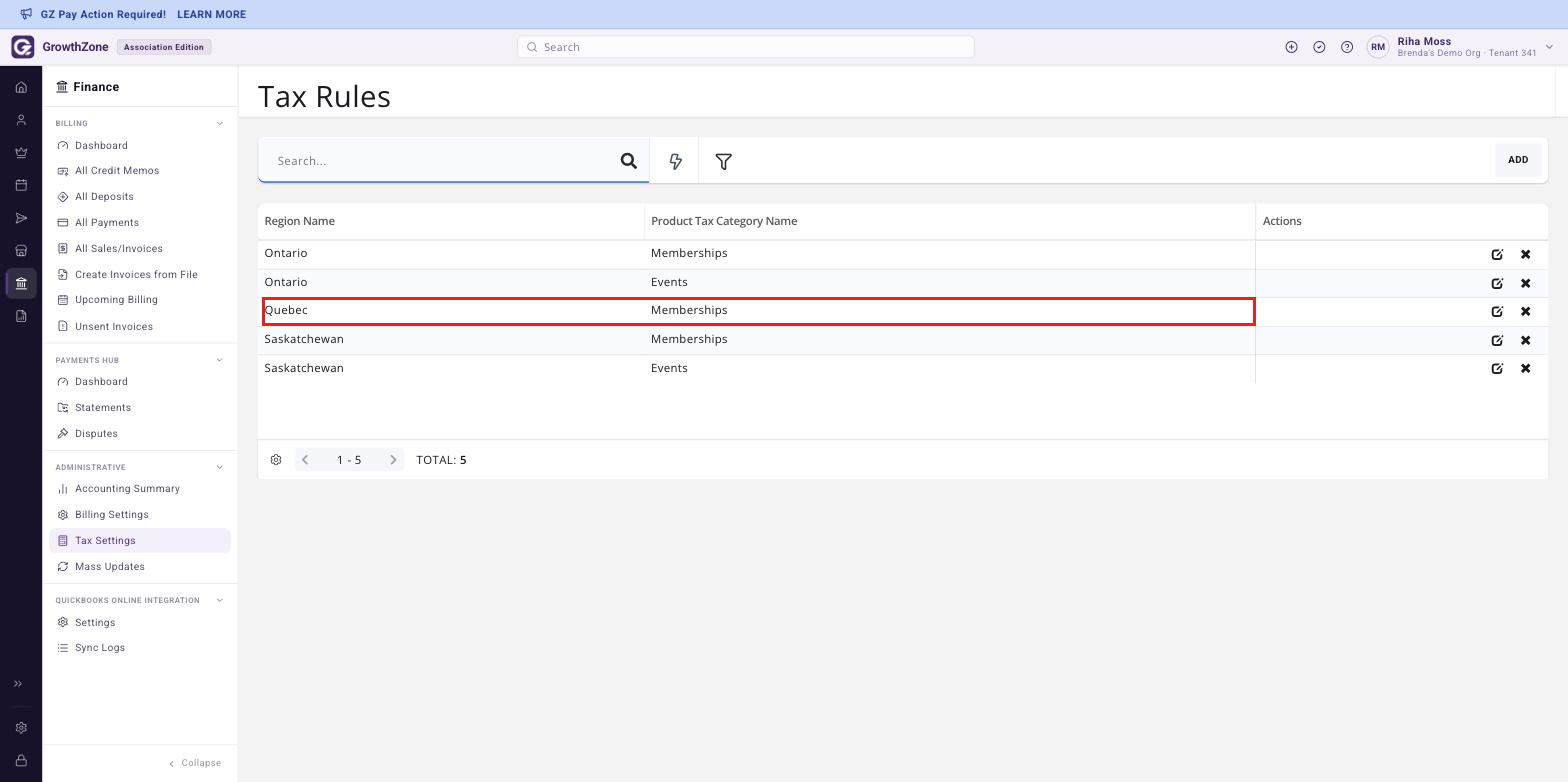The image size is (1568, 782).
Task: Collapse the Payments Hub section
Action: tap(220, 360)
